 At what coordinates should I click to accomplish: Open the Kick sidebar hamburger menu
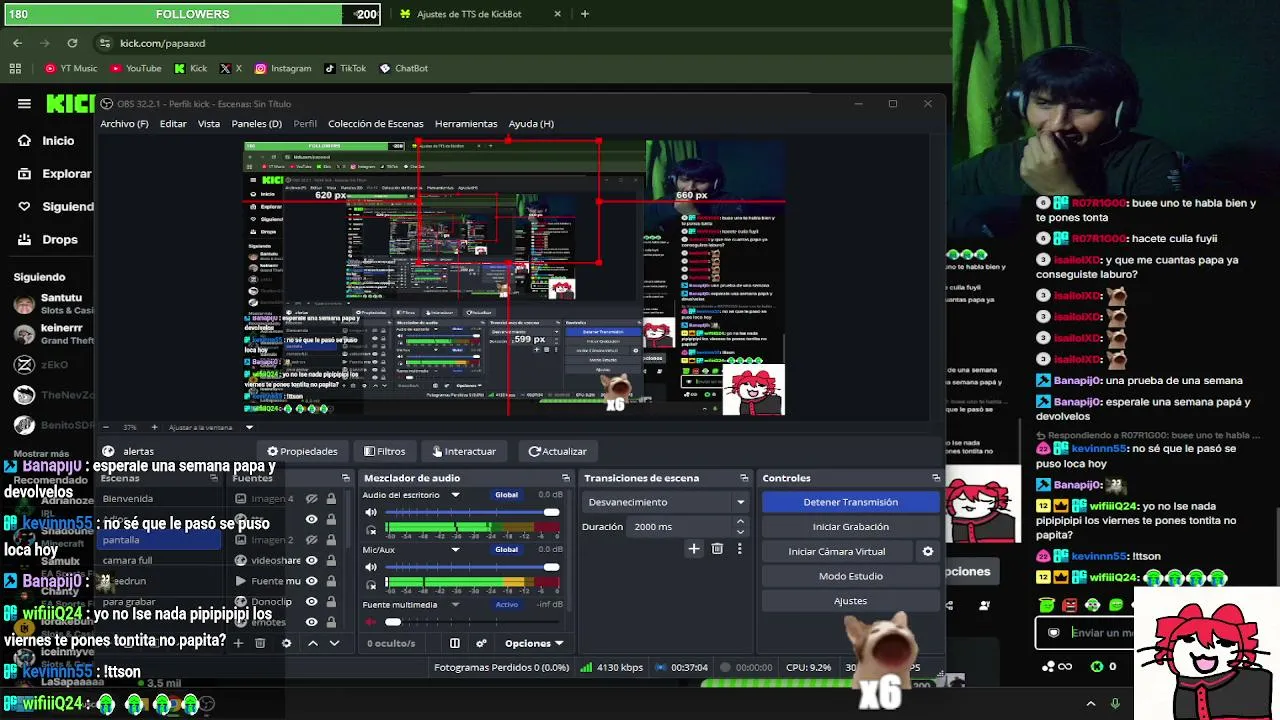point(24,104)
